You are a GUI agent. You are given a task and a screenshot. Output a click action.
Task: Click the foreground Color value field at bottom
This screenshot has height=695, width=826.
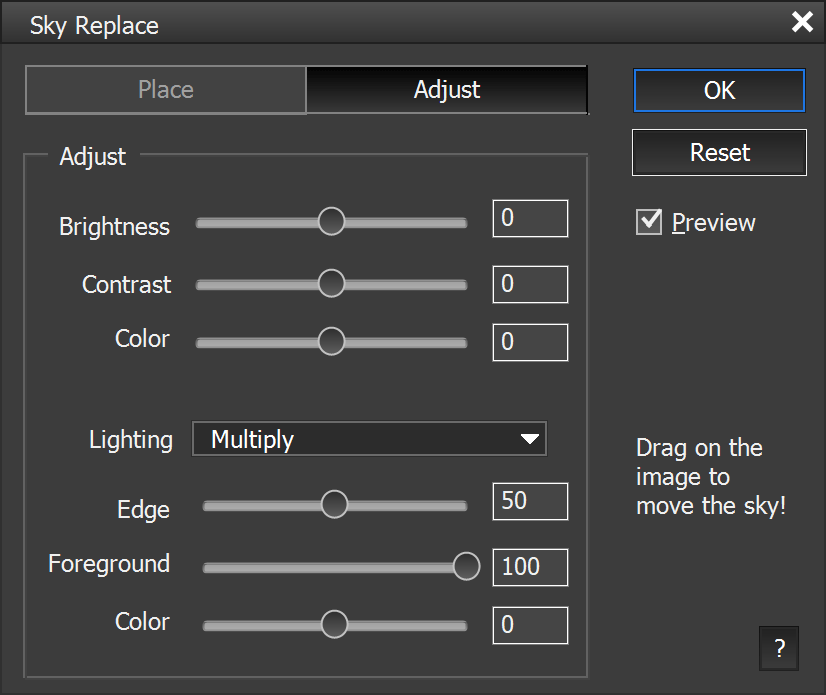(x=530, y=625)
